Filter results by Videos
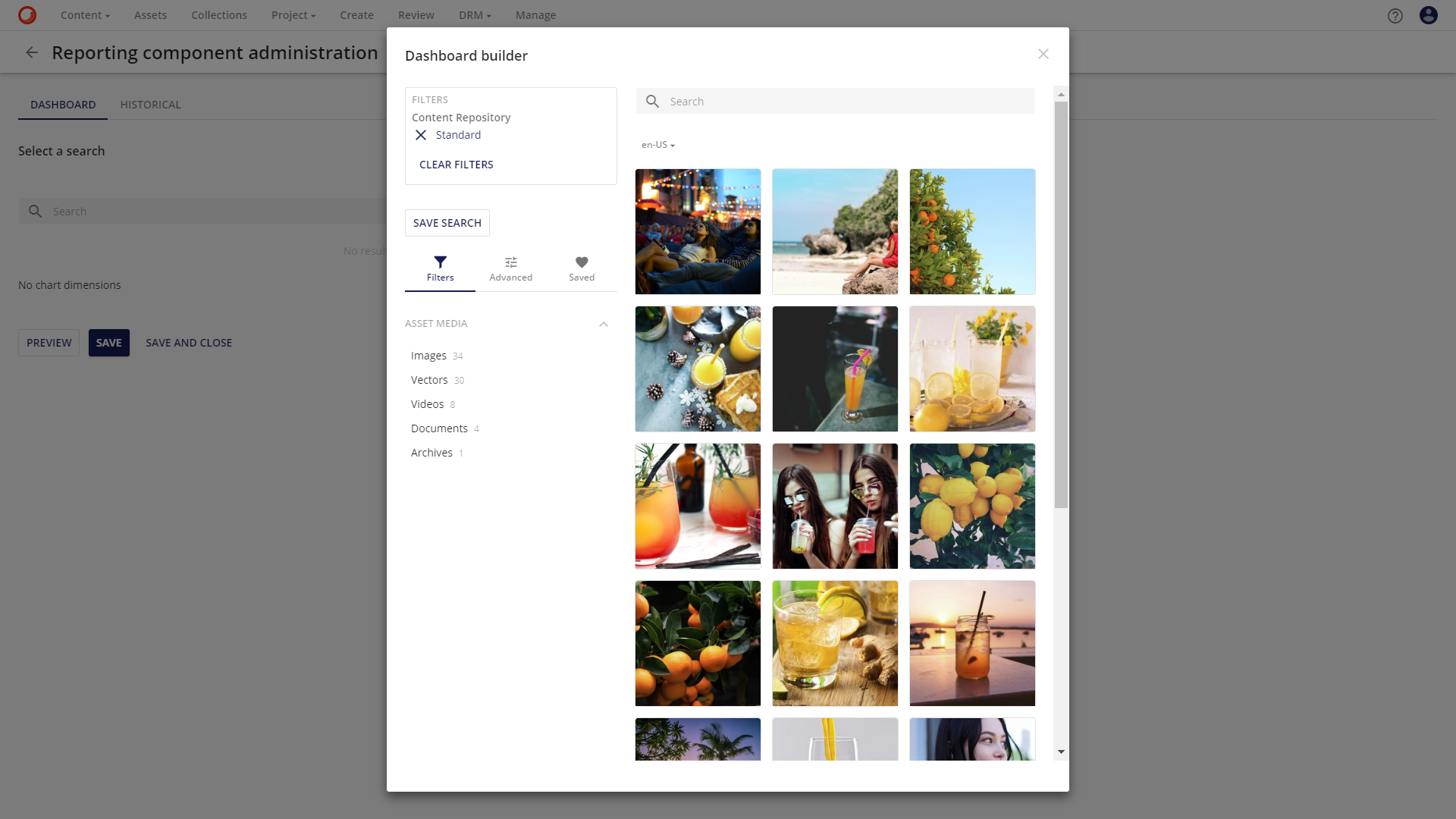The image size is (1456, 819). 427,404
